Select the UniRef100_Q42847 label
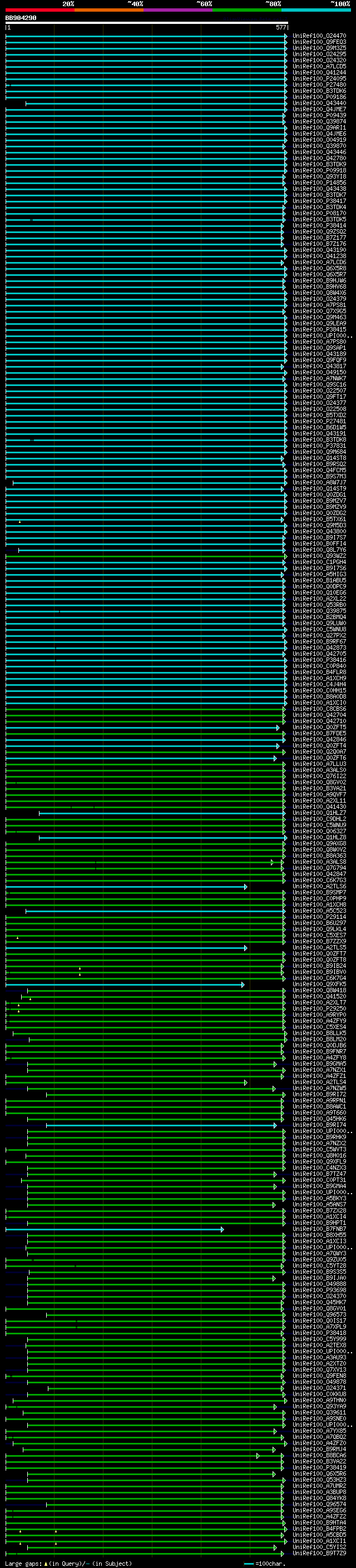 pos(319,874)
